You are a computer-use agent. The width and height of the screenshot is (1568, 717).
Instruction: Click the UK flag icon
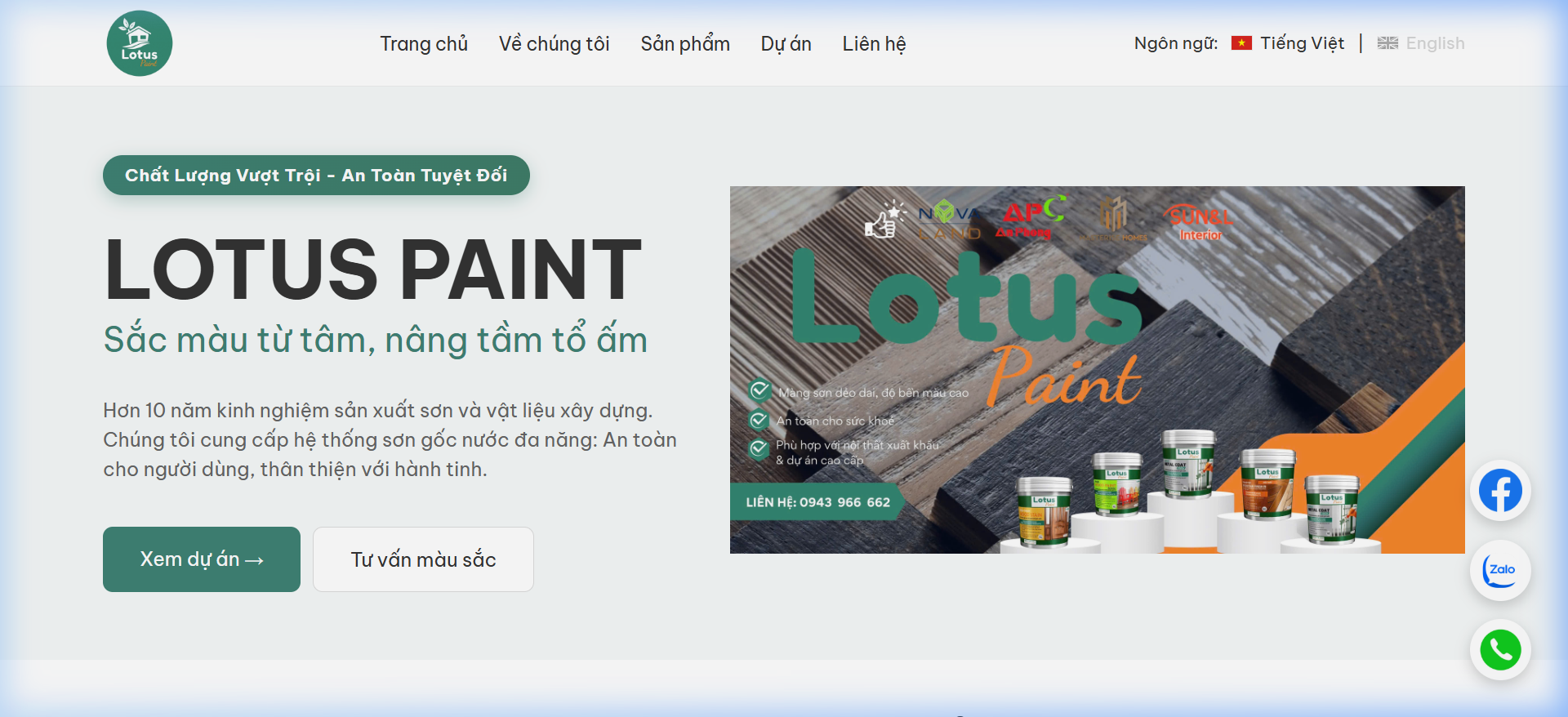pyautogui.click(x=1388, y=43)
